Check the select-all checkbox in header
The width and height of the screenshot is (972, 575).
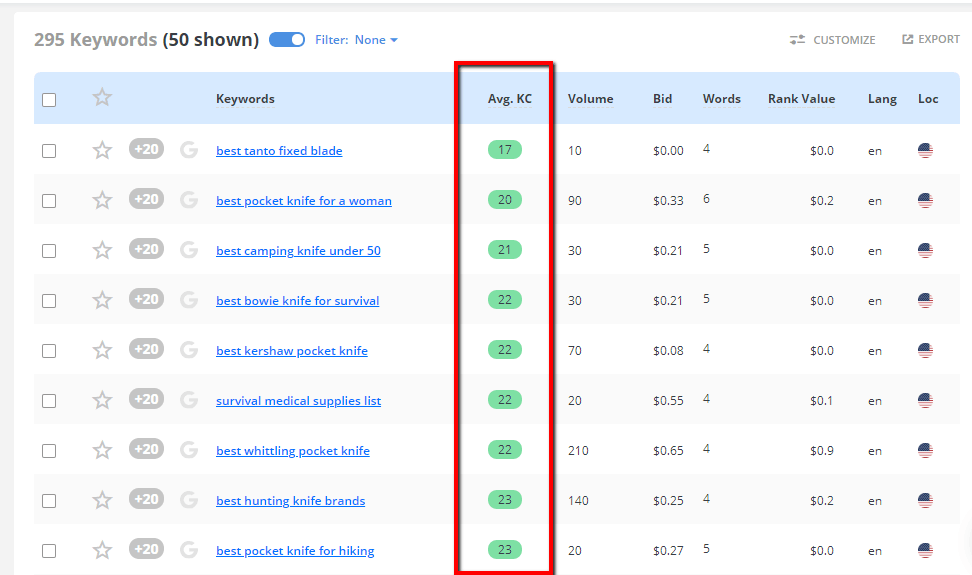pyautogui.click(x=49, y=99)
